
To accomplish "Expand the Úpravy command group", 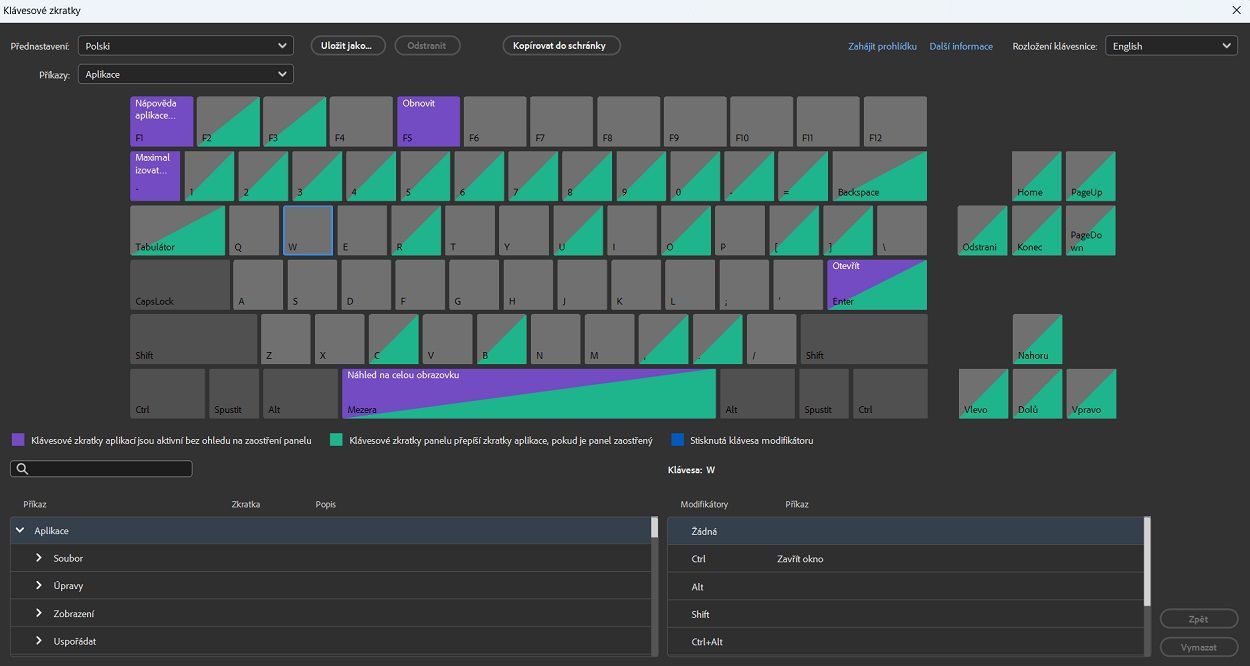I will [39, 585].
